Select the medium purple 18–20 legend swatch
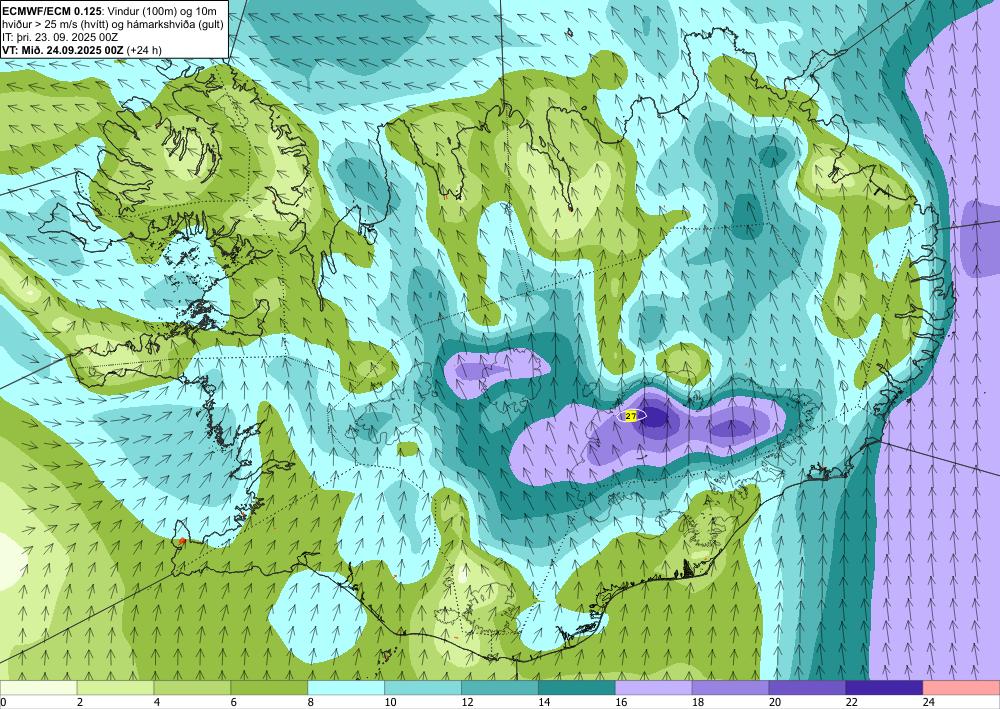 click(730, 688)
